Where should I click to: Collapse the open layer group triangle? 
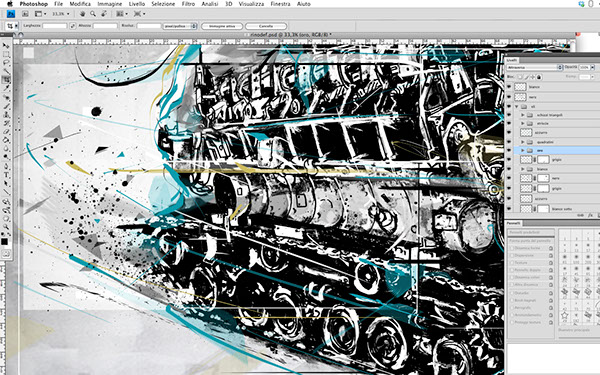(x=517, y=107)
